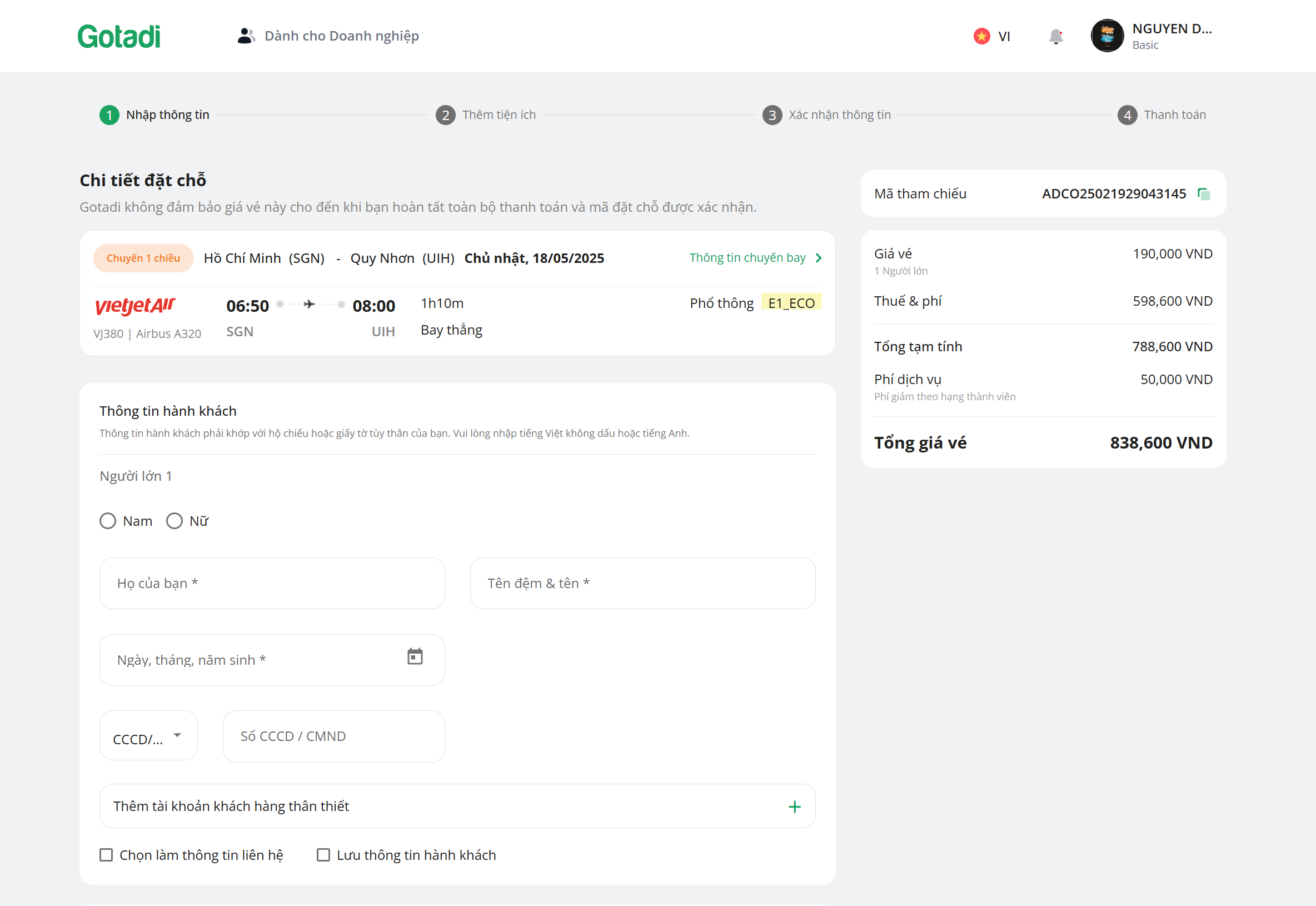Select the Nam gender radio
The image size is (1316, 906).
(x=108, y=521)
